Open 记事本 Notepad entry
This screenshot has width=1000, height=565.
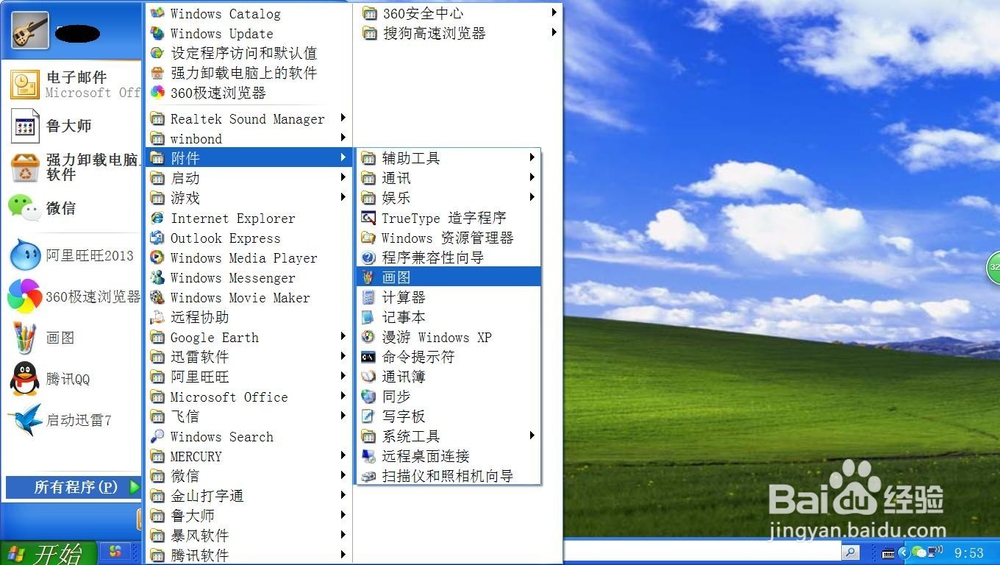[x=448, y=317]
